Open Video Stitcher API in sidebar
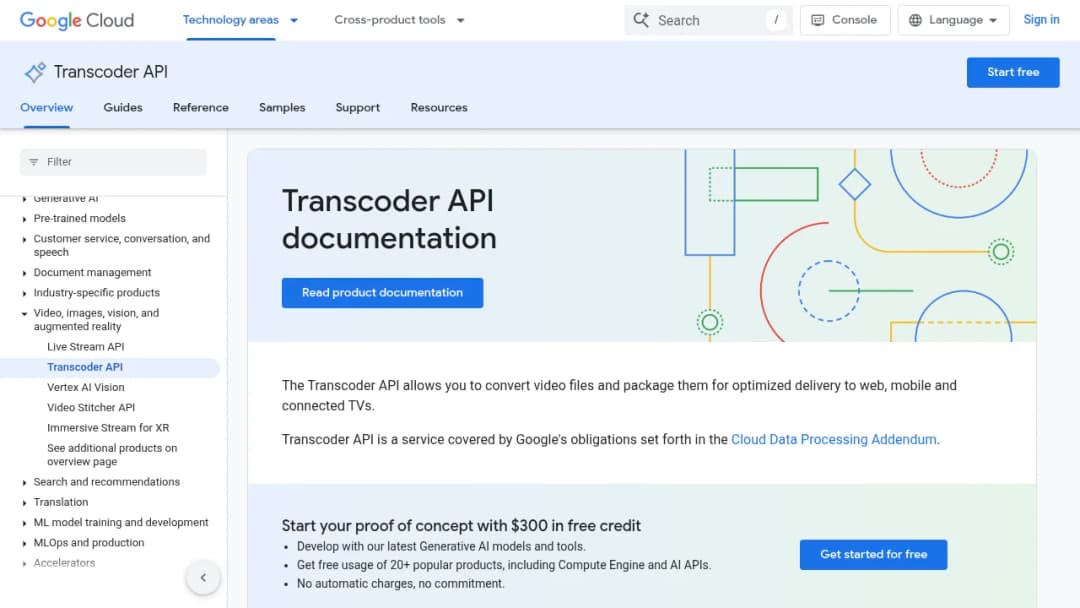This screenshot has height=608, width=1080. (x=91, y=408)
